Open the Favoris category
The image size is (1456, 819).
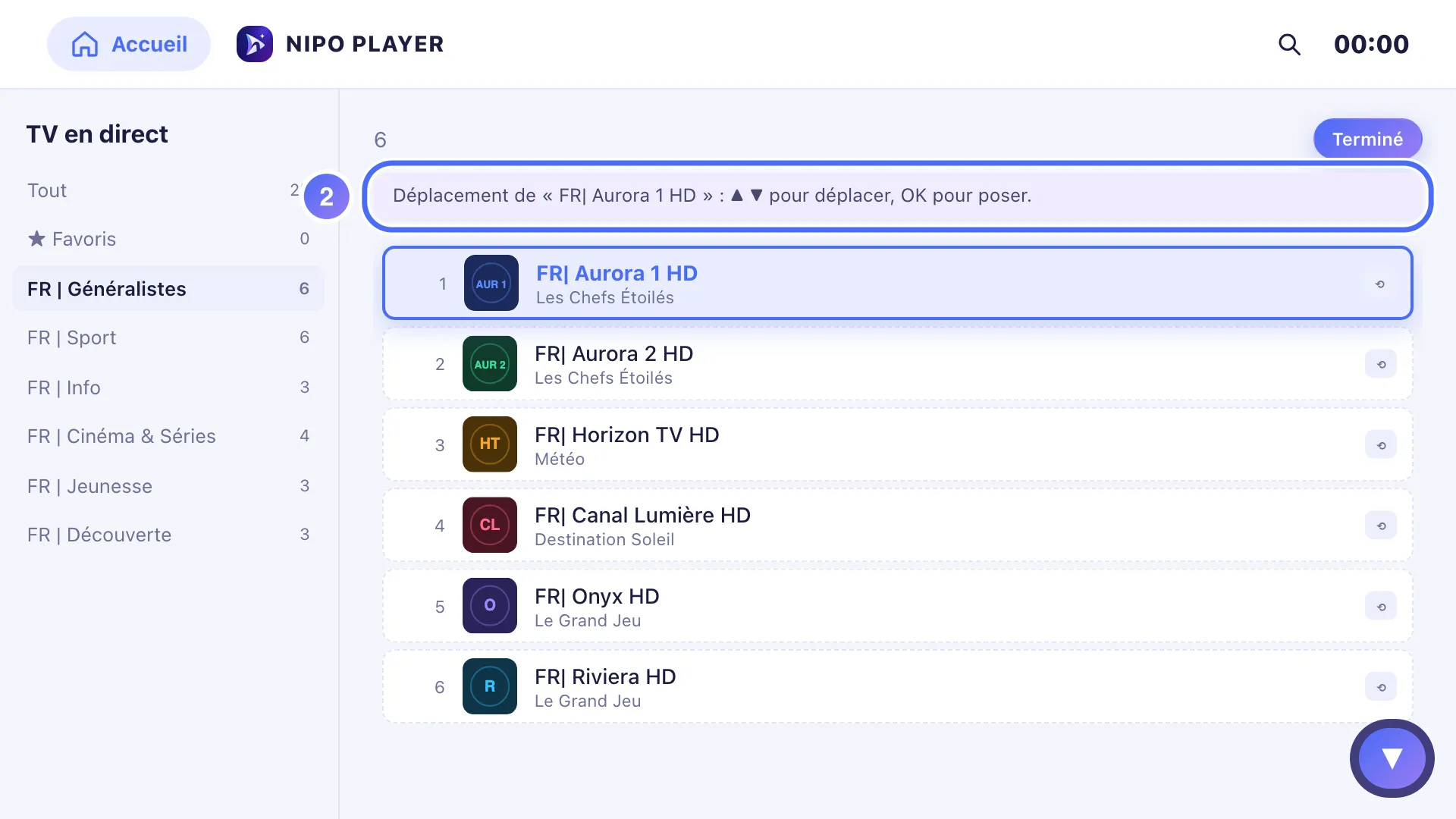[x=168, y=239]
